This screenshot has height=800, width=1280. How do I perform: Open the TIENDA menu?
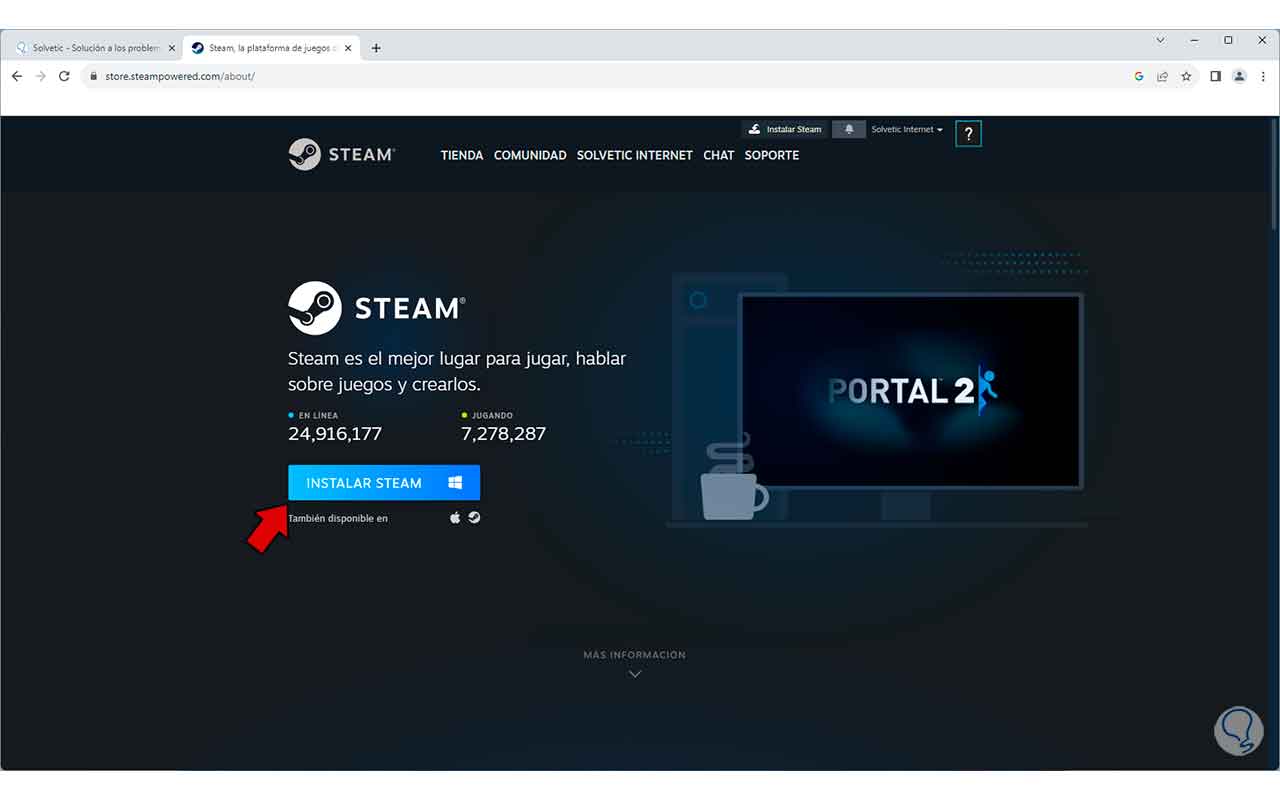coord(462,155)
